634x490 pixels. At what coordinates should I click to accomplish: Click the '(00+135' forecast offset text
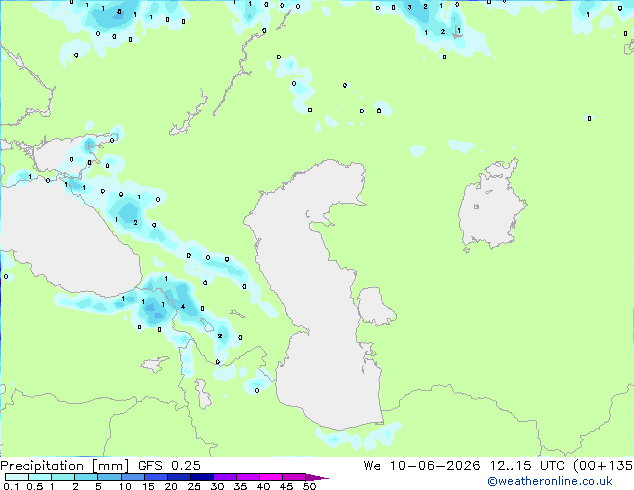pyautogui.click(x=603, y=465)
